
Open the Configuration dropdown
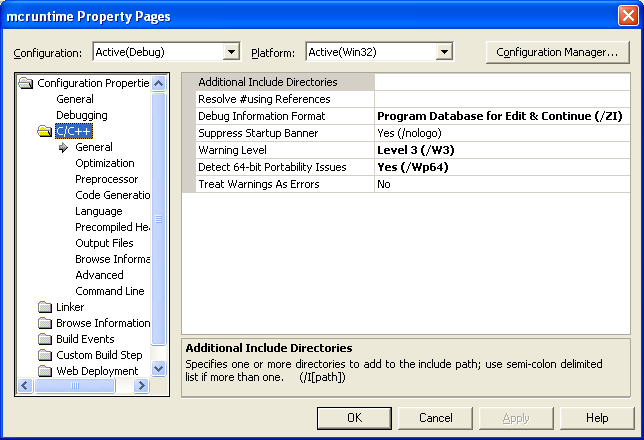pyautogui.click(x=232, y=52)
